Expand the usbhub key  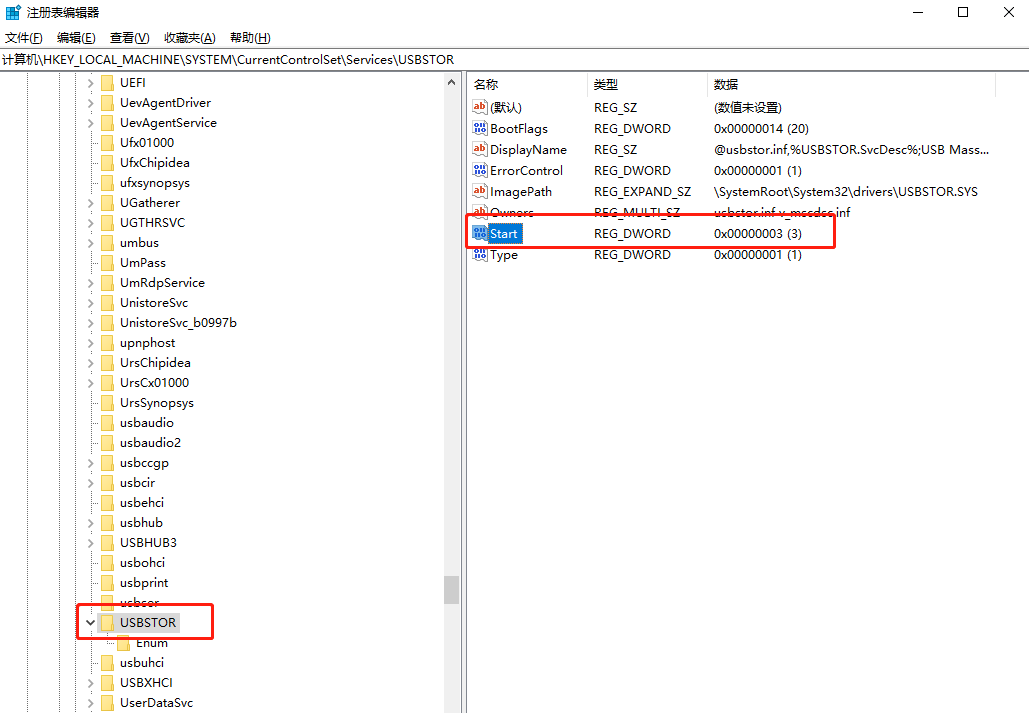(x=90, y=522)
